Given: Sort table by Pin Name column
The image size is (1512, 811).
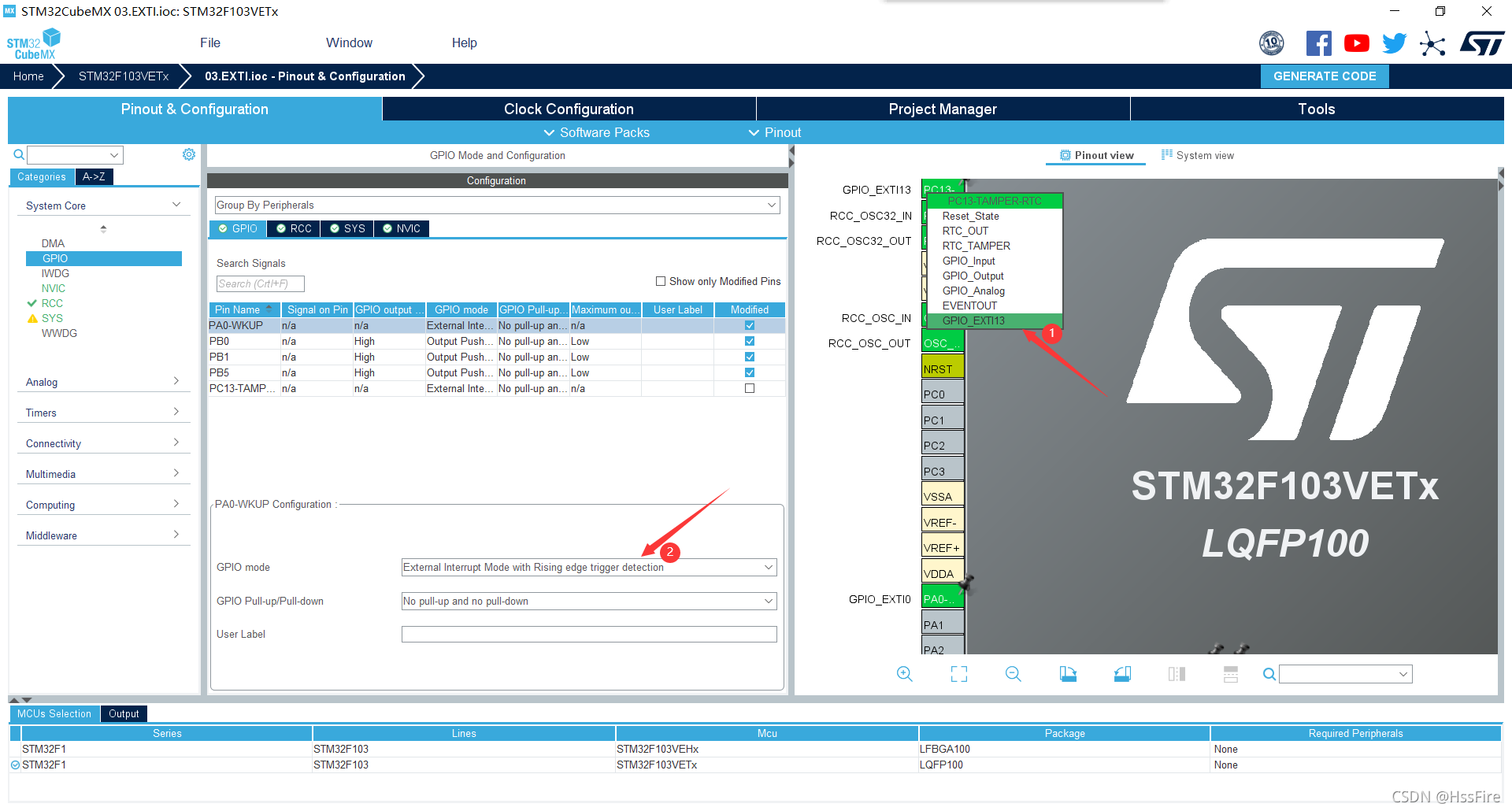Looking at the screenshot, I should [x=243, y=309].
